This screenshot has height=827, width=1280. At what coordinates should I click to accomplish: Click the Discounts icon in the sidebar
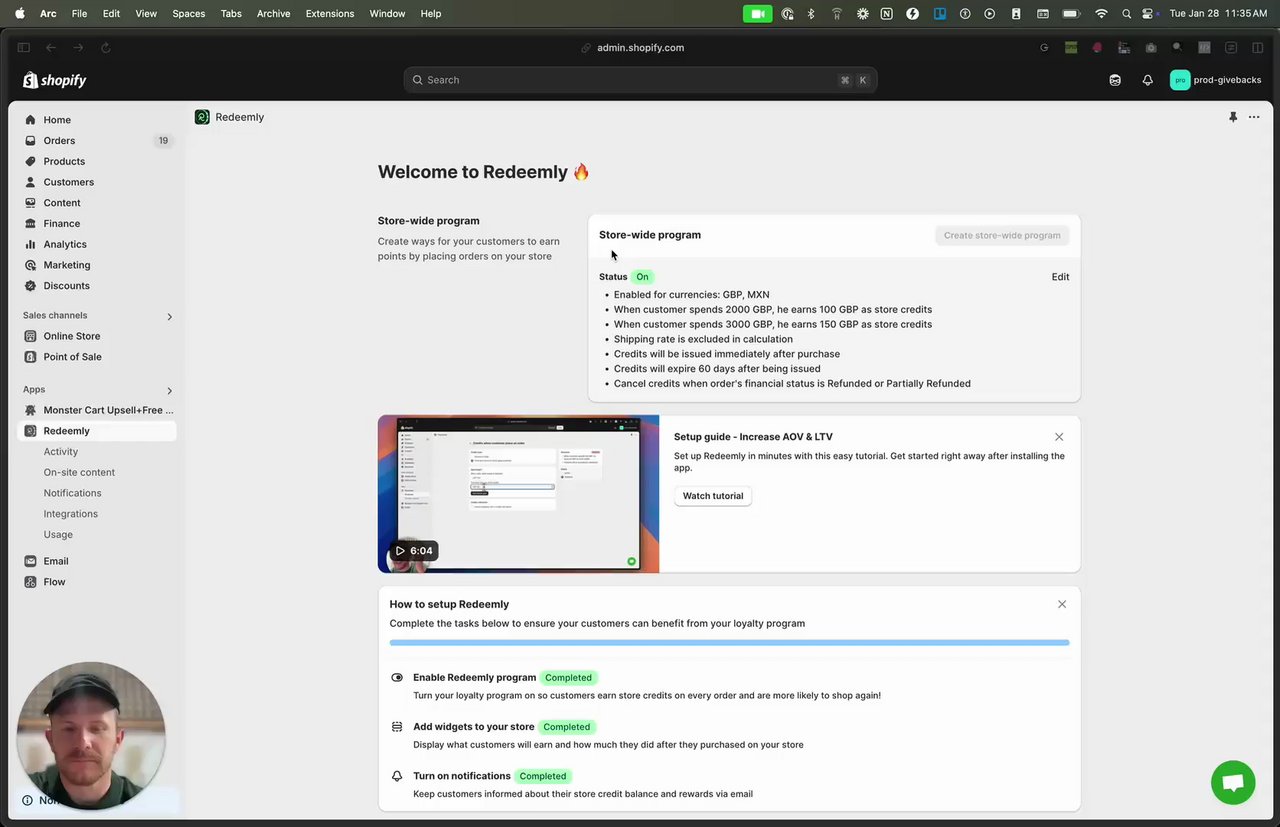30,286
